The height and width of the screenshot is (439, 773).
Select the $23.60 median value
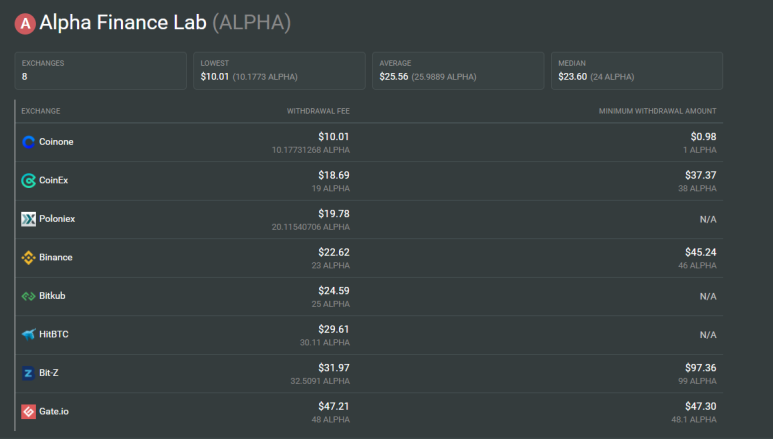[x=572, y=76]
